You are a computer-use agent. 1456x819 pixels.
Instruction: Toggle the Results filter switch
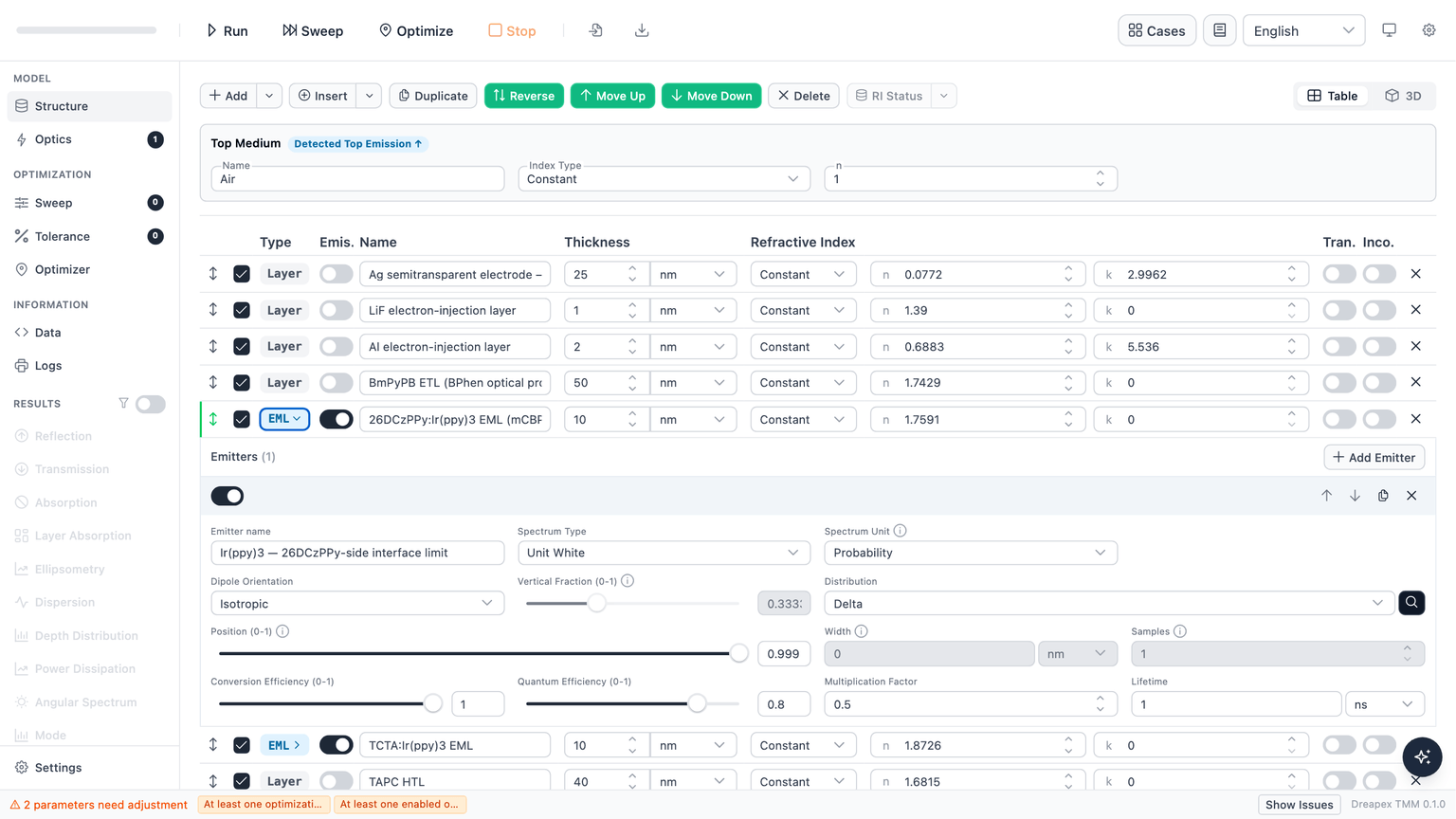point(150,404)
